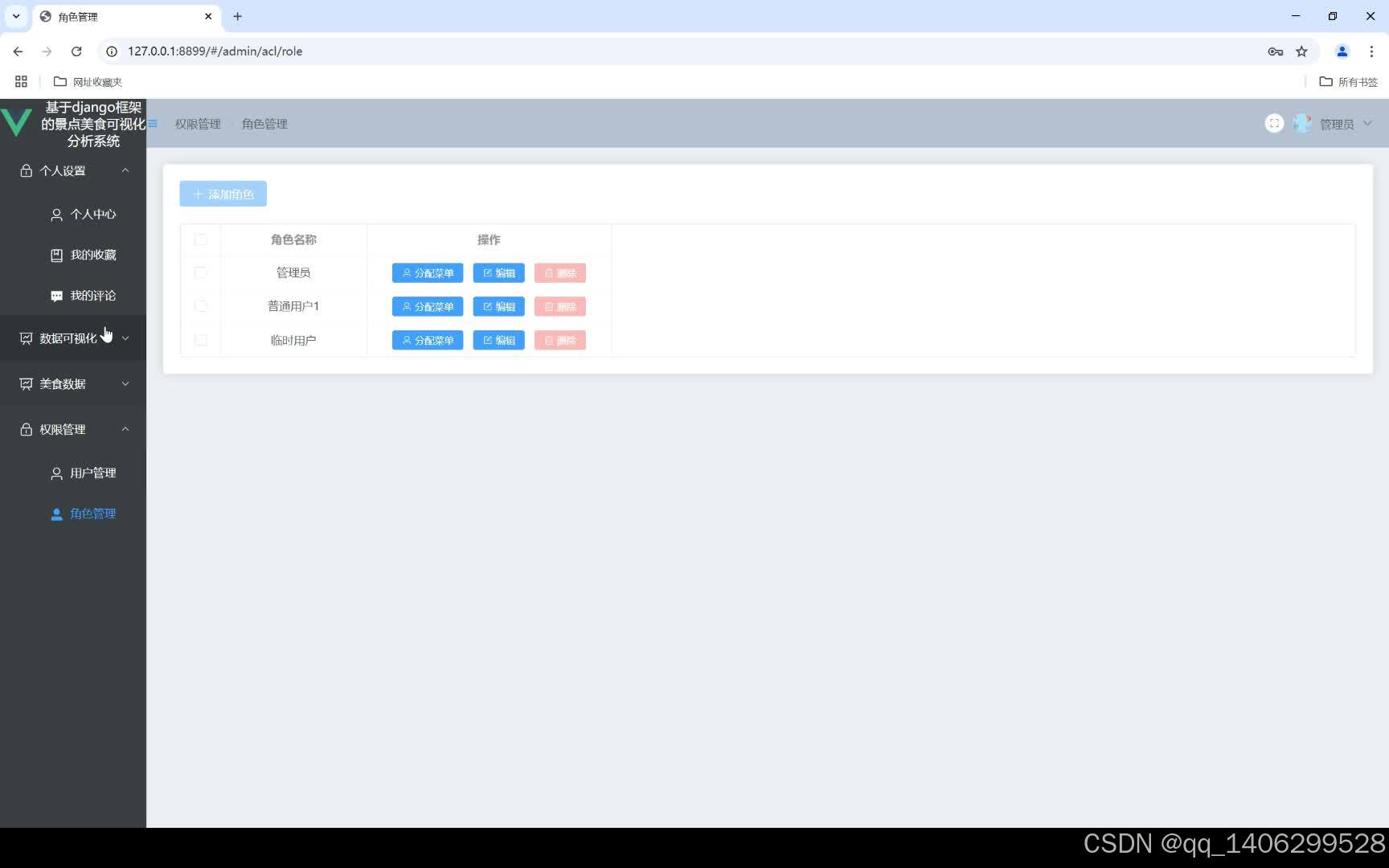Click the administrator avatar image
Viewport: 1389px width, 868px height.
click(1302, 124)
